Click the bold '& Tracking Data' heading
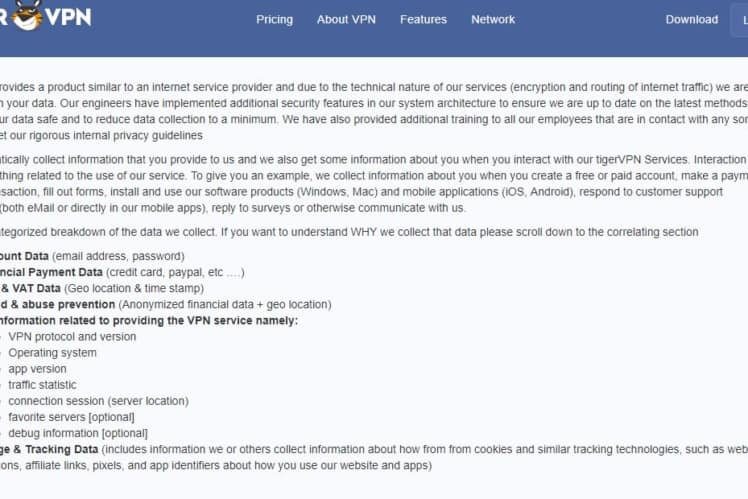 coord(50,449)
